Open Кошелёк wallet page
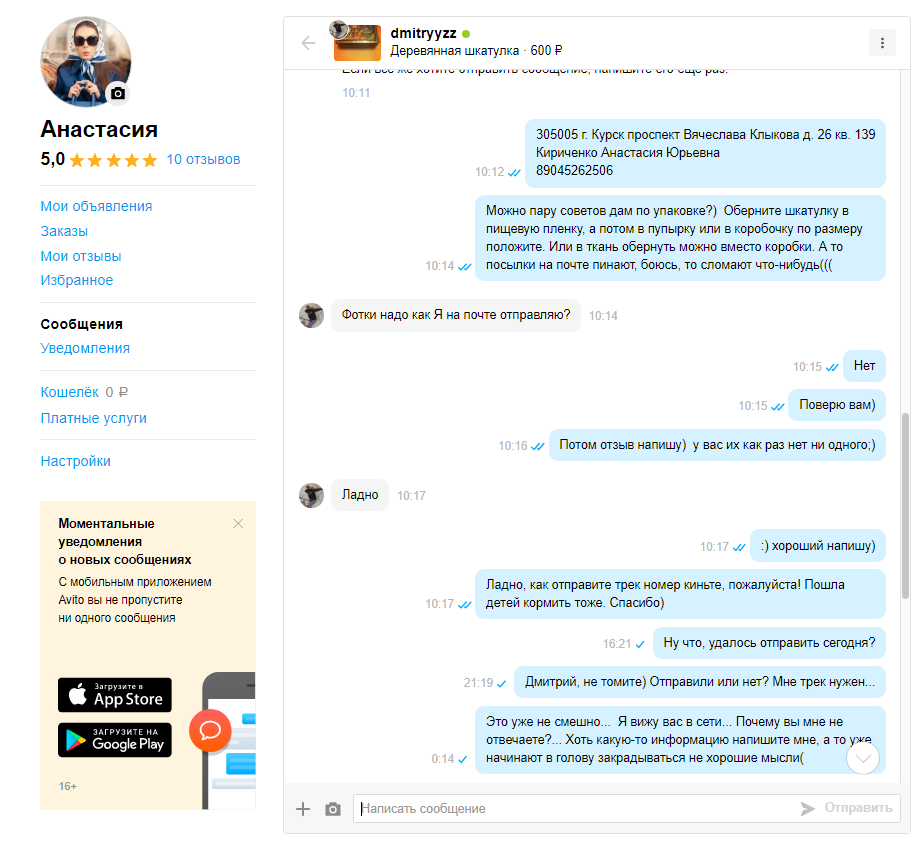Viewport: 915px width, 847px height. coord(69,392)
